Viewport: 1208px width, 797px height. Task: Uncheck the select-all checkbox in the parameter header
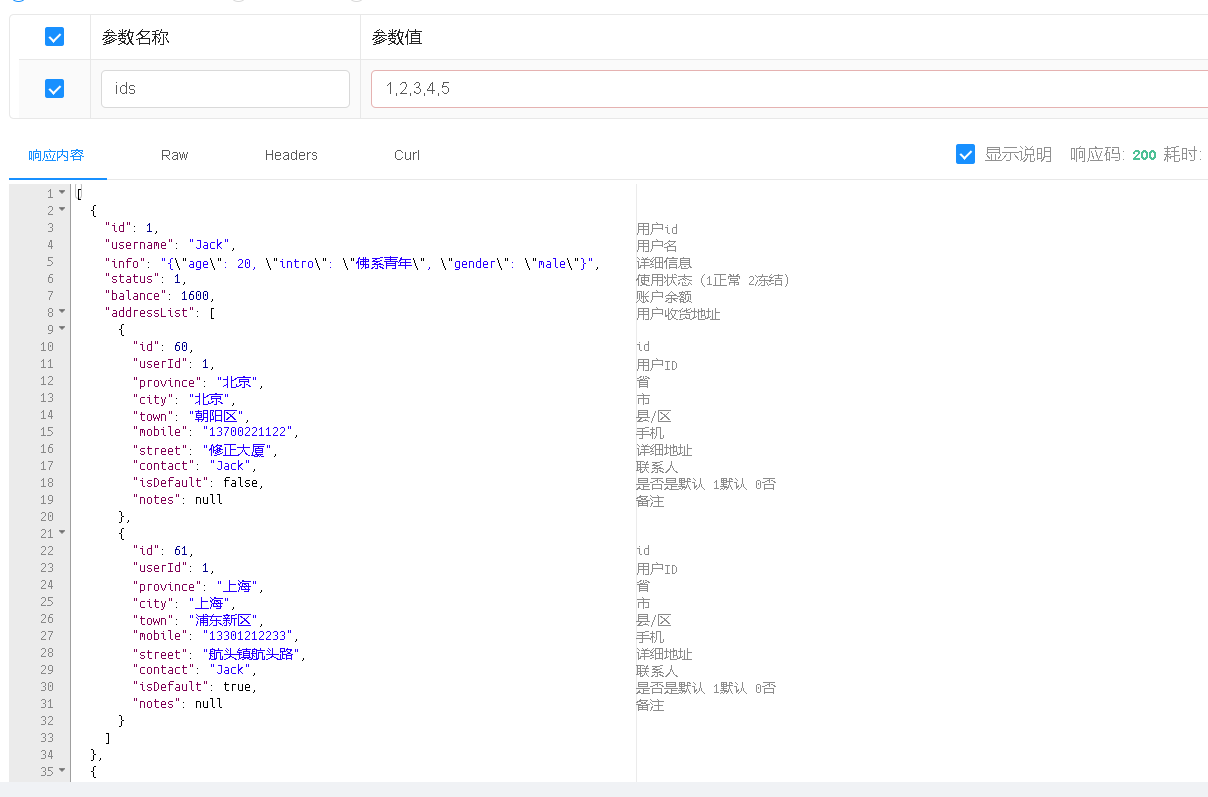pos(54,36)
